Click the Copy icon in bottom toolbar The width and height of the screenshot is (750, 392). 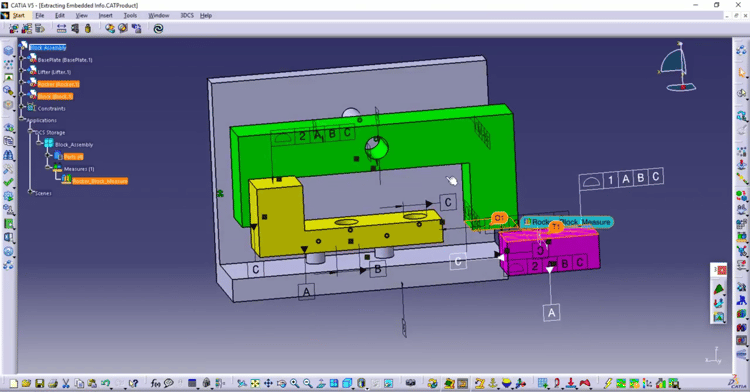79,383
